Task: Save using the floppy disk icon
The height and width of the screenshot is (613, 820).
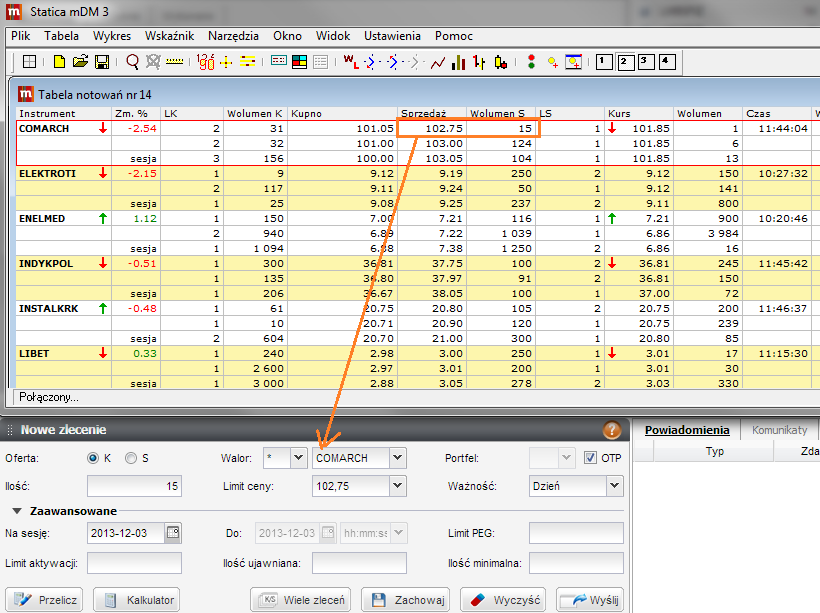Action: click(x=102, y=62)
